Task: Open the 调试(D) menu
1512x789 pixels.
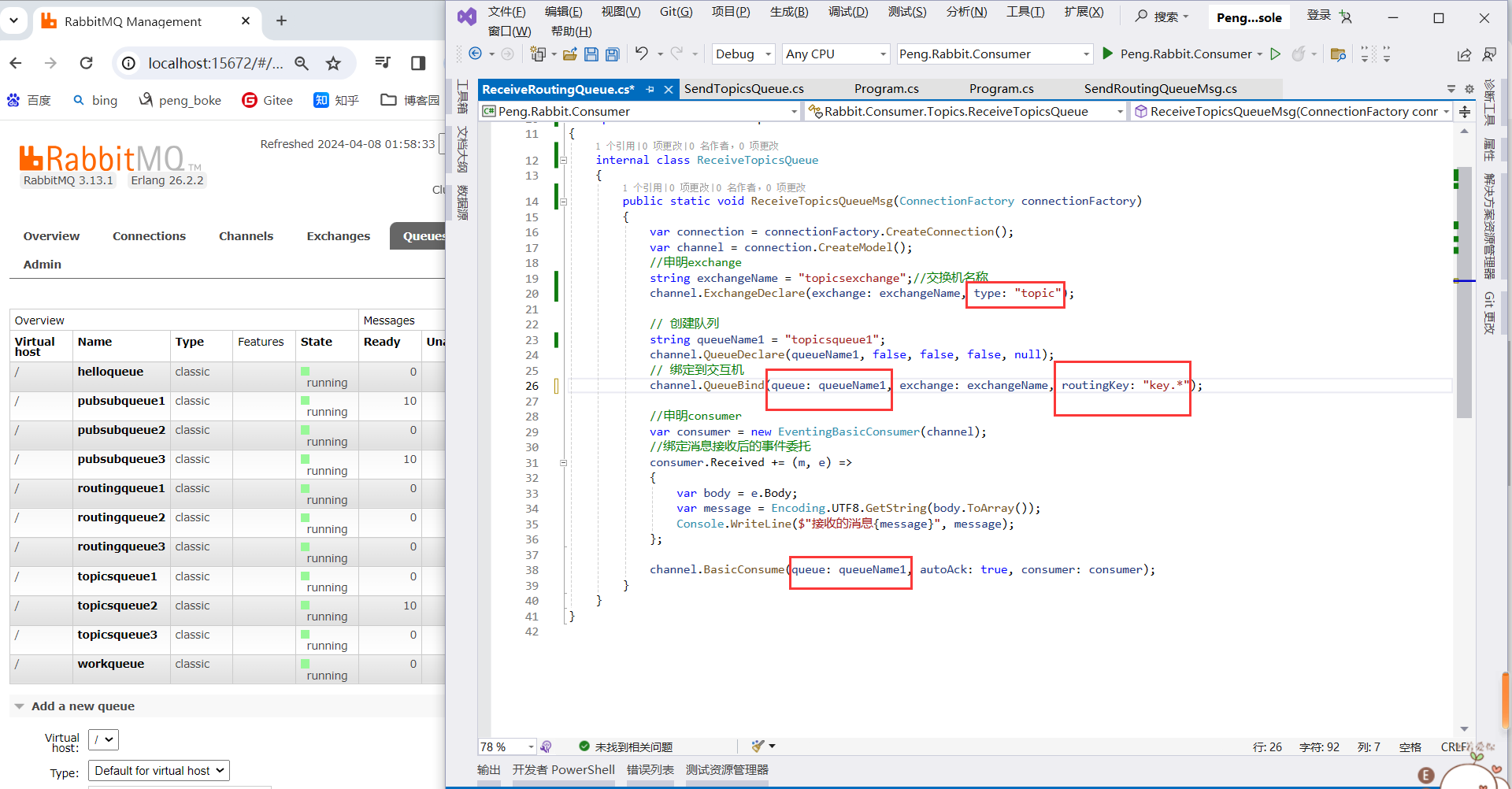Action: [848, 12]
